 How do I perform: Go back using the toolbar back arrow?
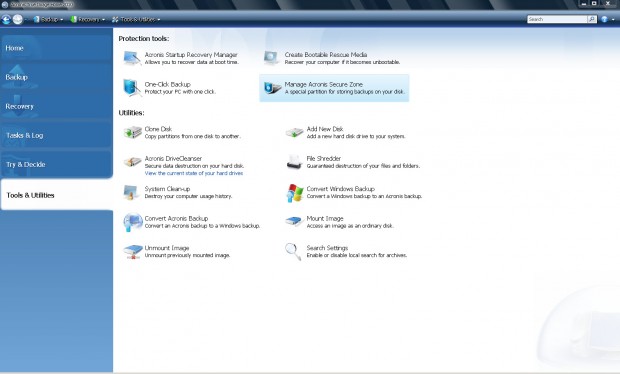pos(6,19)
